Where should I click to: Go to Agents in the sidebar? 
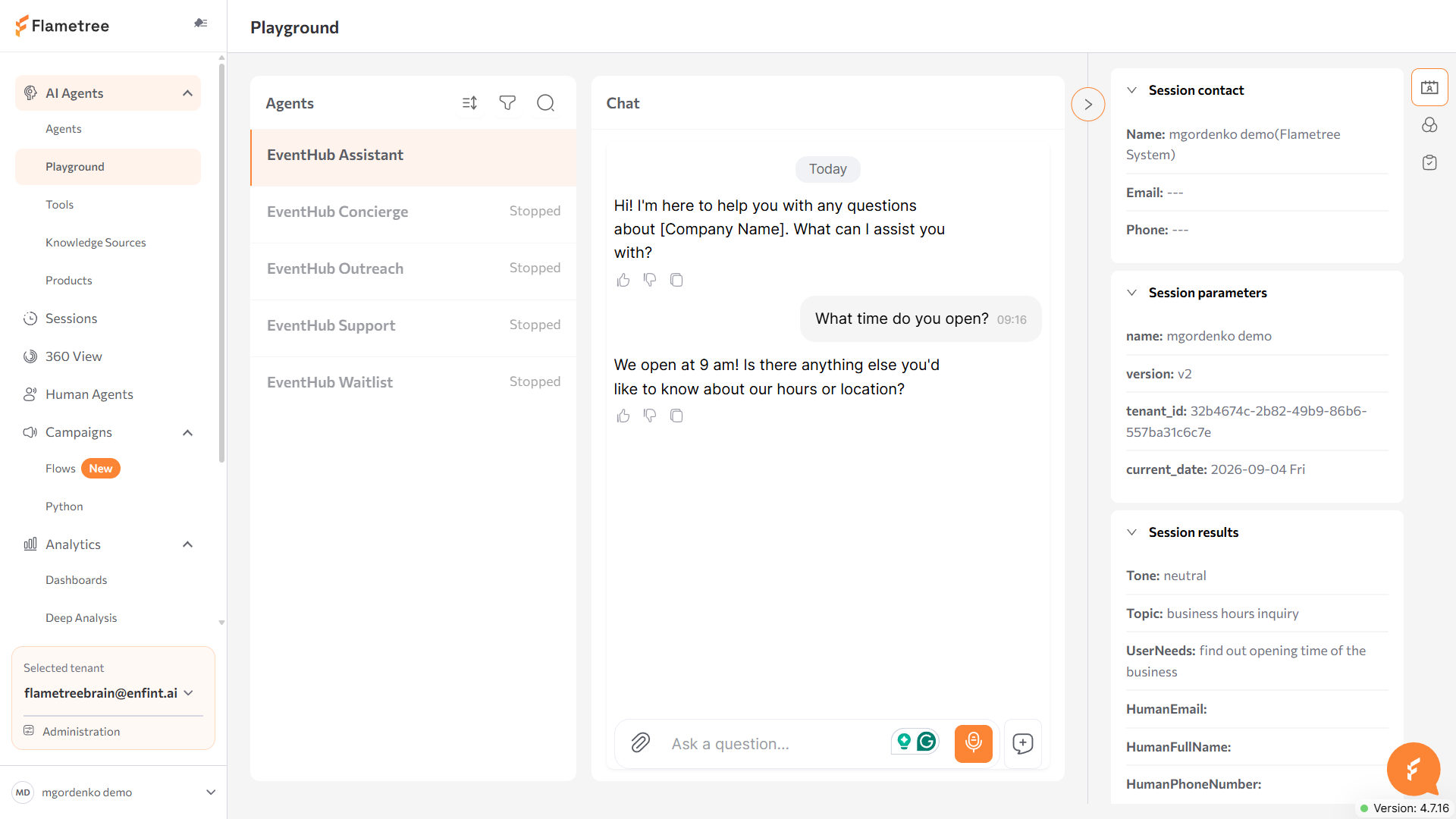(x=64, y=129)
